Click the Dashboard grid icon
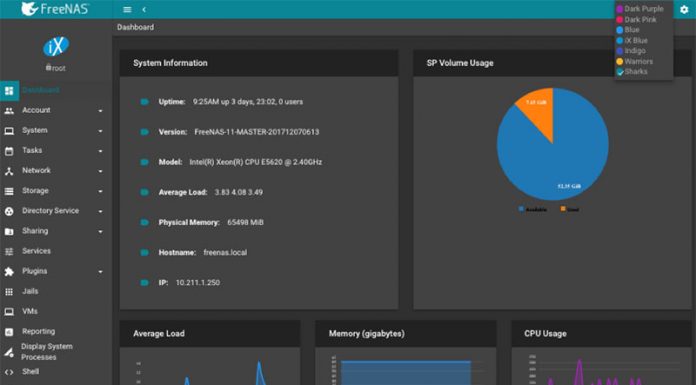 [9, 91]
